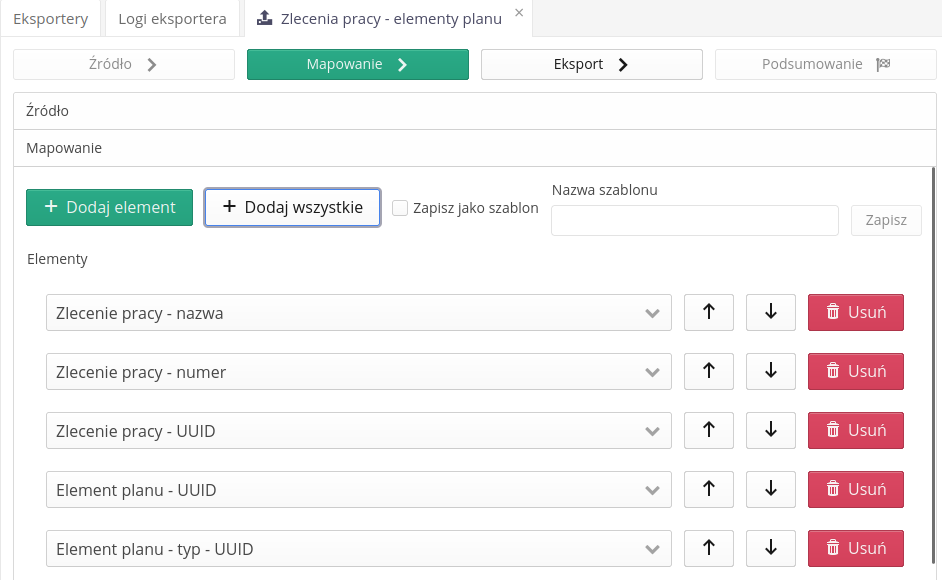Open the 'Zlecenie pracy - nazwa' dropdown
942x580 pixels.
[358, 313]
